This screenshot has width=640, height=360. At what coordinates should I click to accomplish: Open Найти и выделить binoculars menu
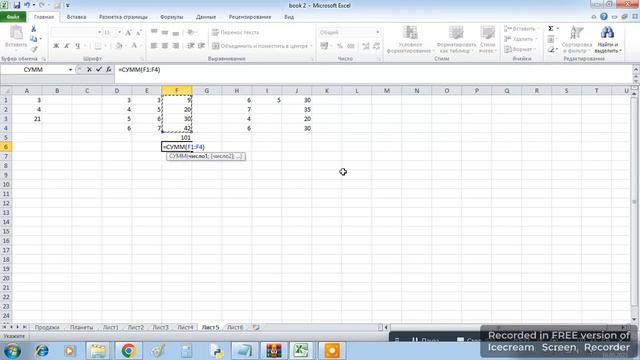pos(607,39)
